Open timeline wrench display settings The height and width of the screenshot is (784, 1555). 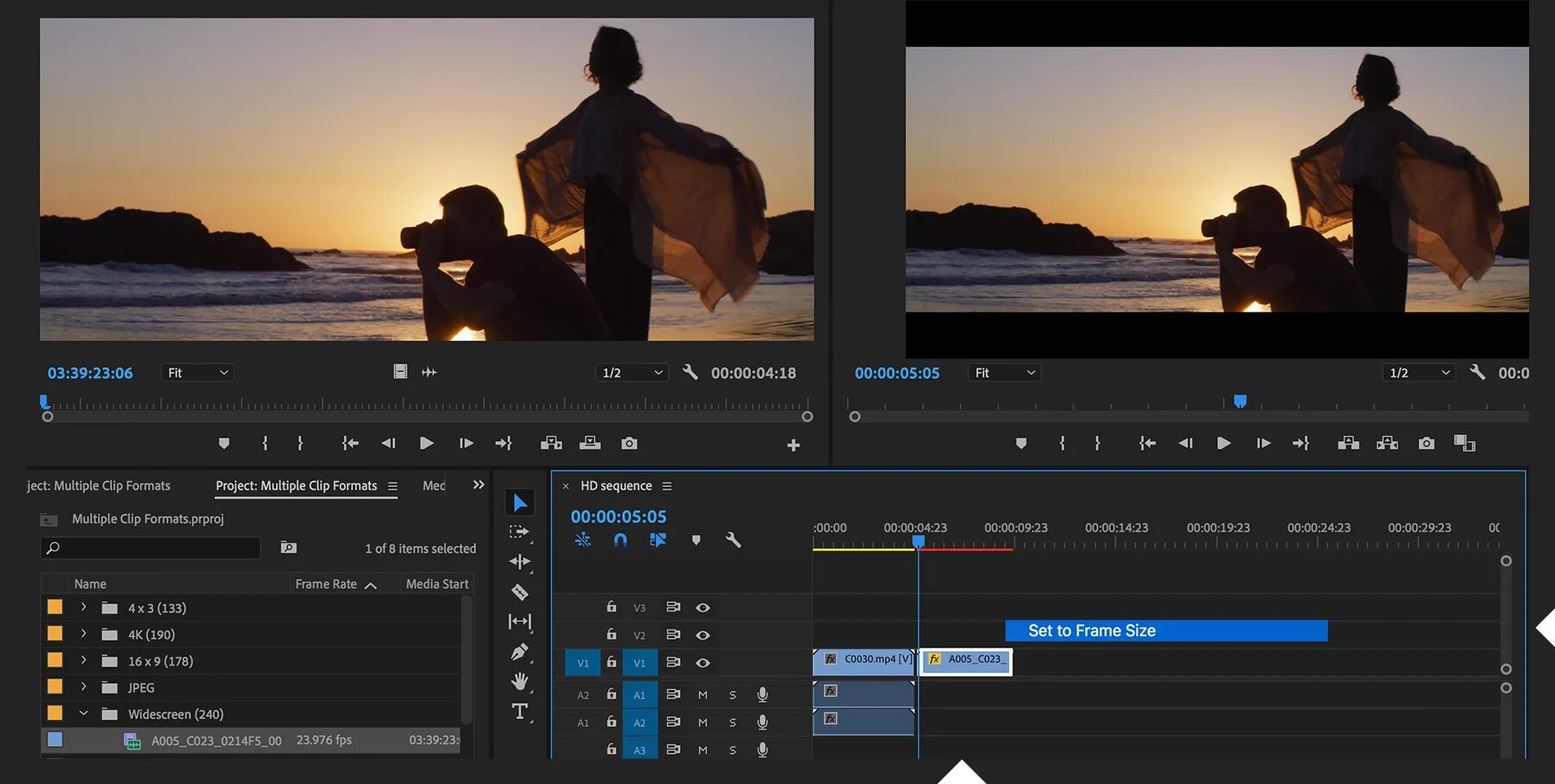733,541
